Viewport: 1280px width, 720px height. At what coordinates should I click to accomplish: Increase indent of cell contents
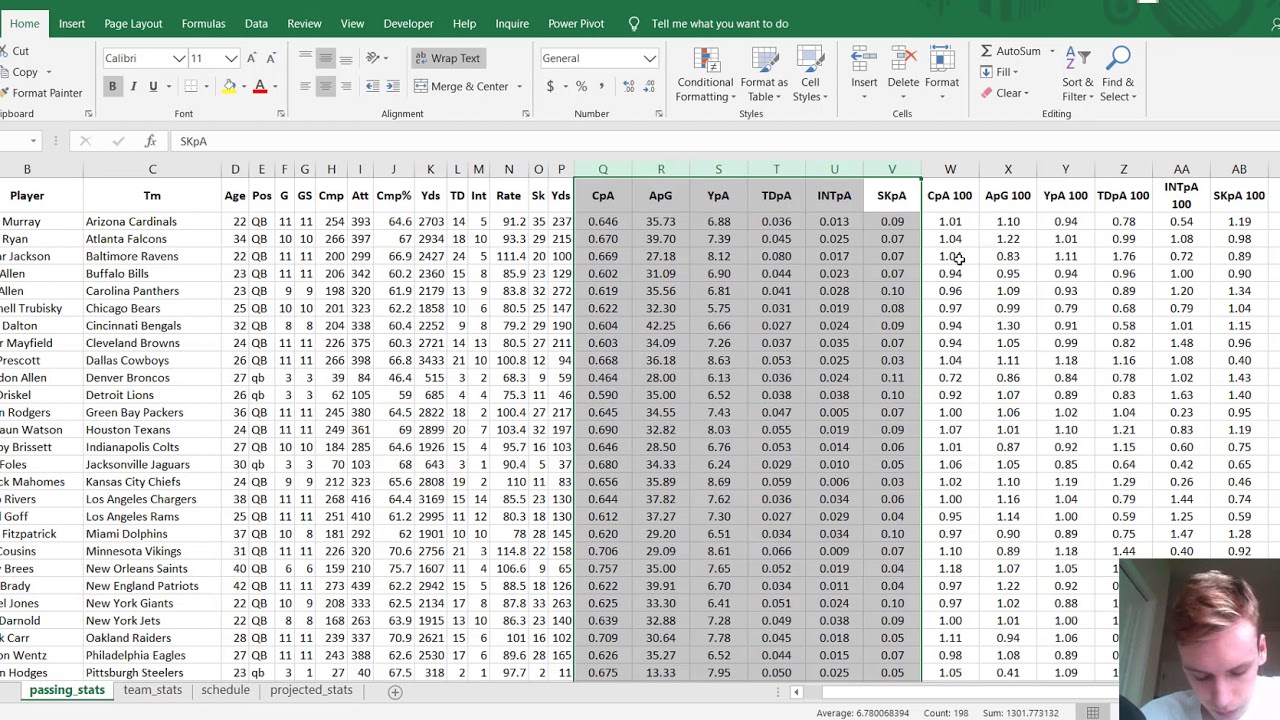(x=393, y=87)
